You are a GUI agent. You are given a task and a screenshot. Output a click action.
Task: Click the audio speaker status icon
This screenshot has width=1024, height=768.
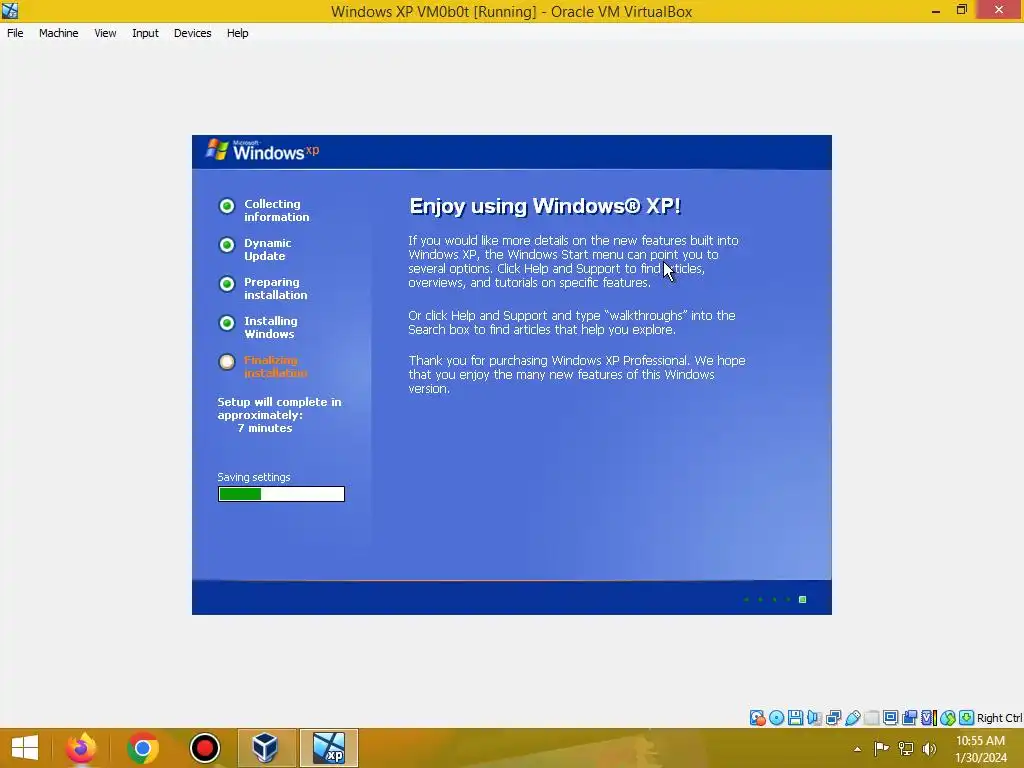point(814,718)
